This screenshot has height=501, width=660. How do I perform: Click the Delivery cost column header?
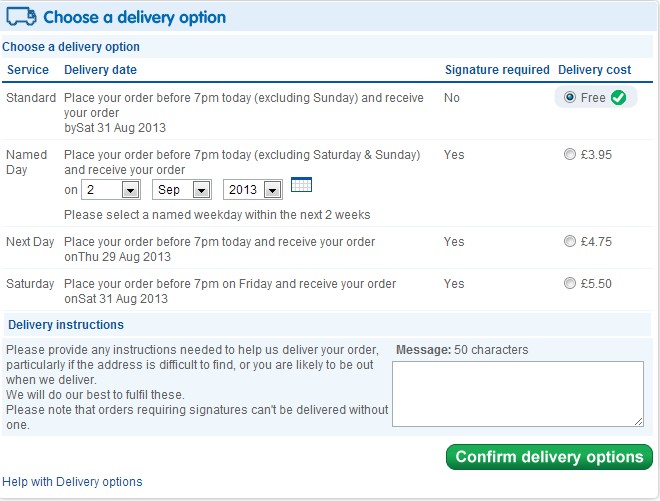pyautogui.click(x=594, y=70)
